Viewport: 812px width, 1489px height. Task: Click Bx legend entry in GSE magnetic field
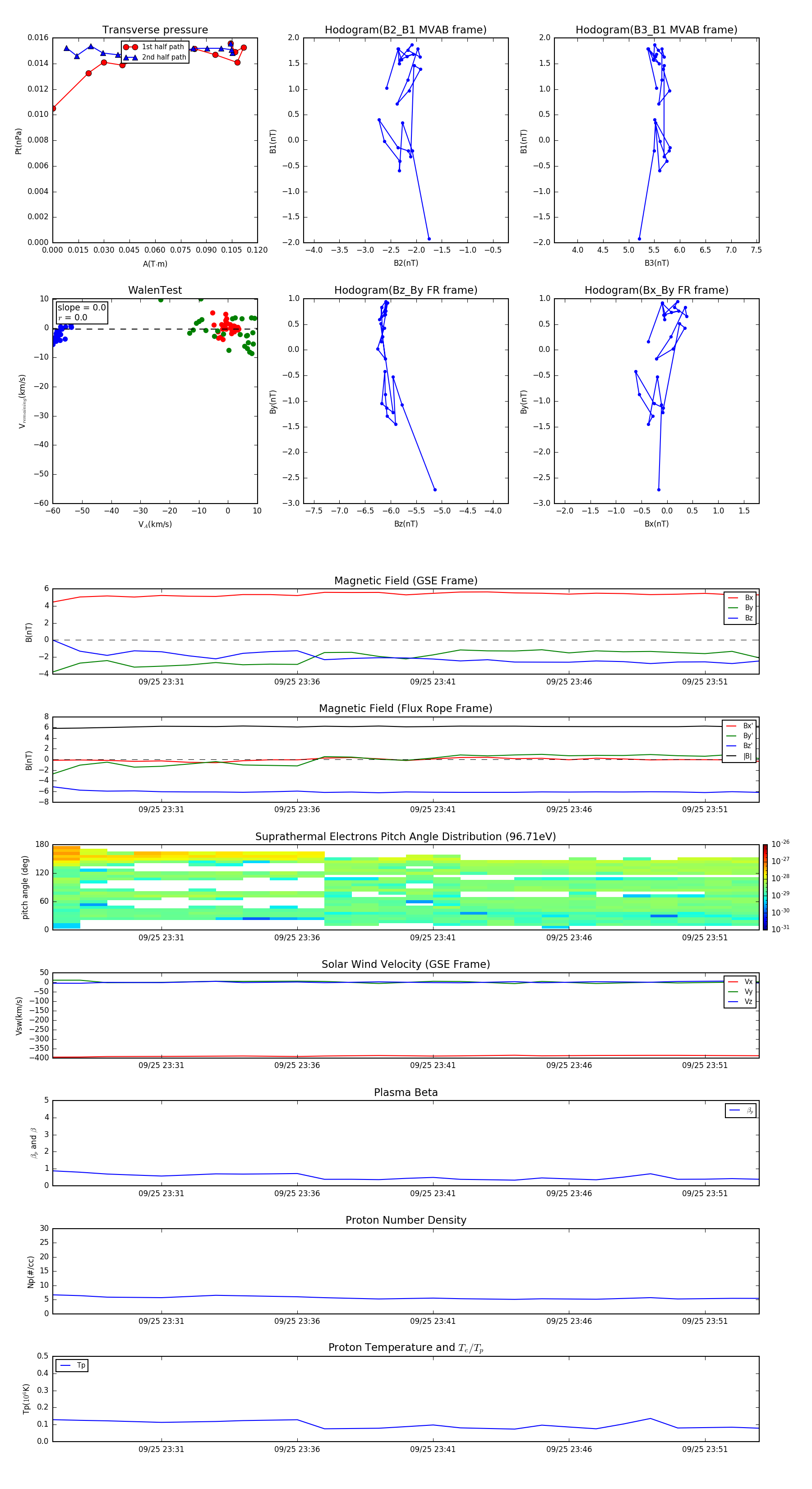(x=740, y=598)
